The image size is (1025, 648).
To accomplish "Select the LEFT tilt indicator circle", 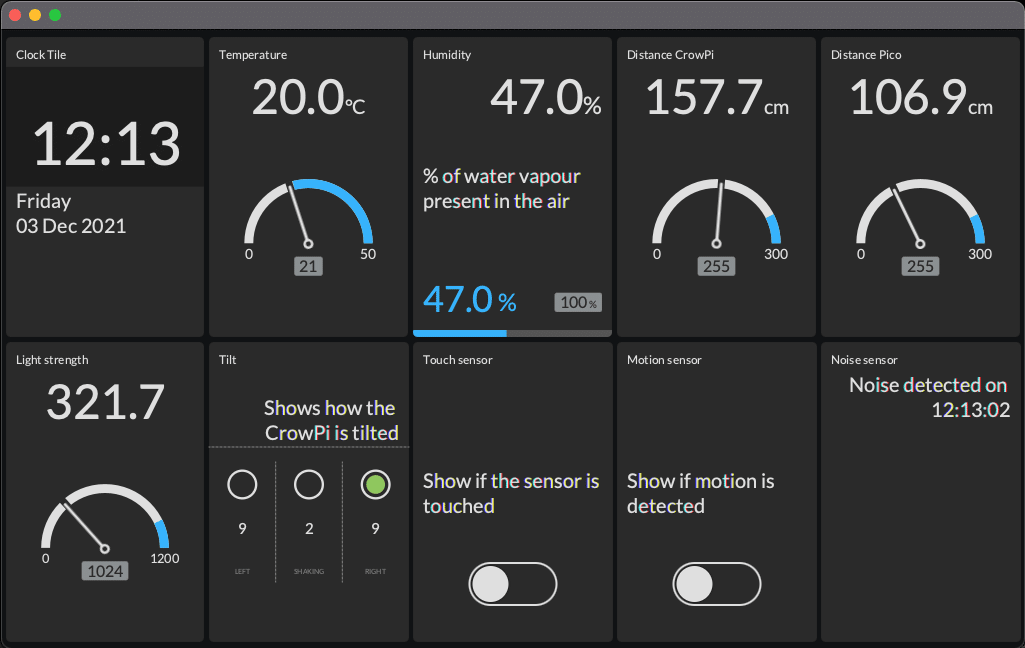I will tap(242, 485).
